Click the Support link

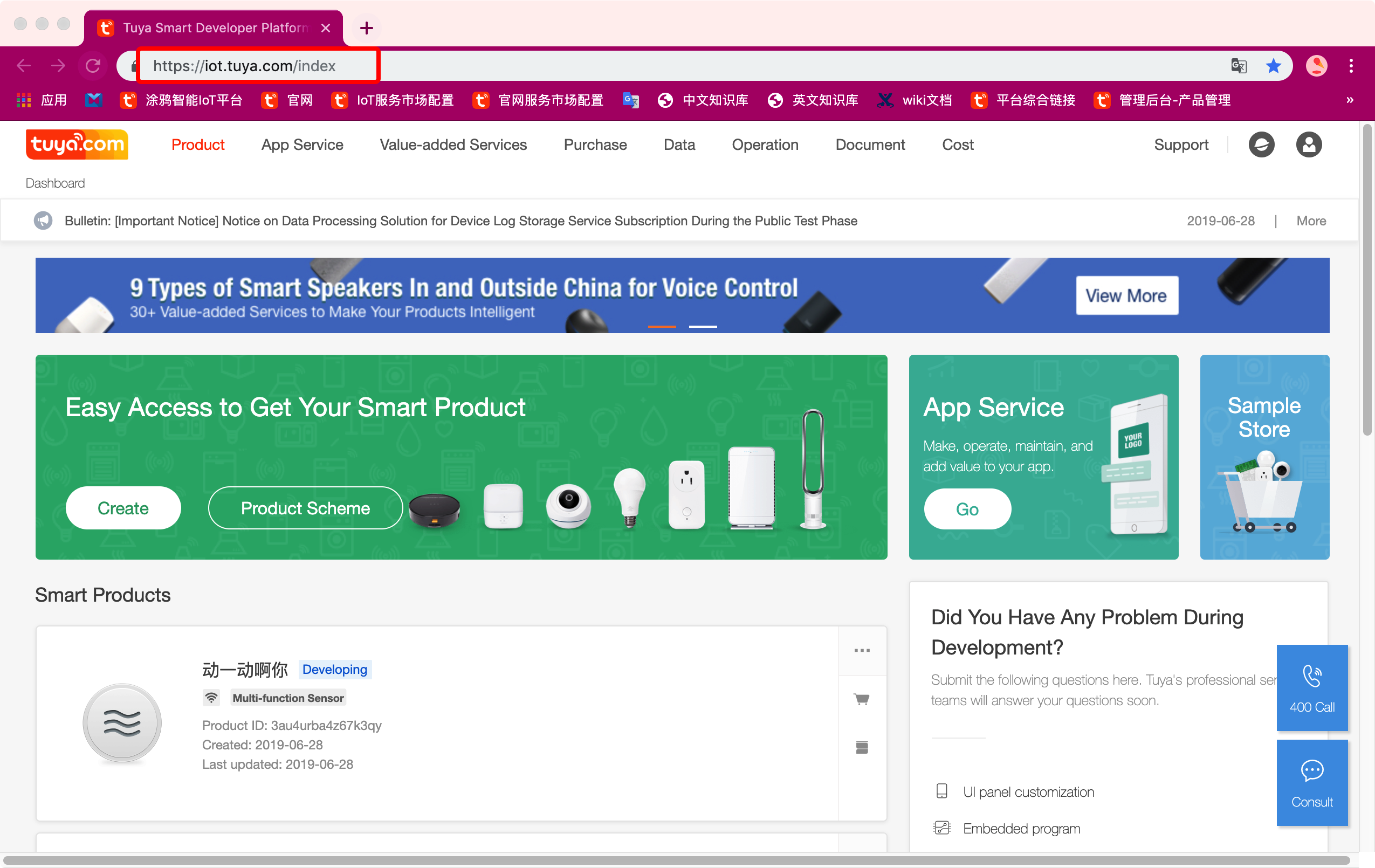[1181, 144]
